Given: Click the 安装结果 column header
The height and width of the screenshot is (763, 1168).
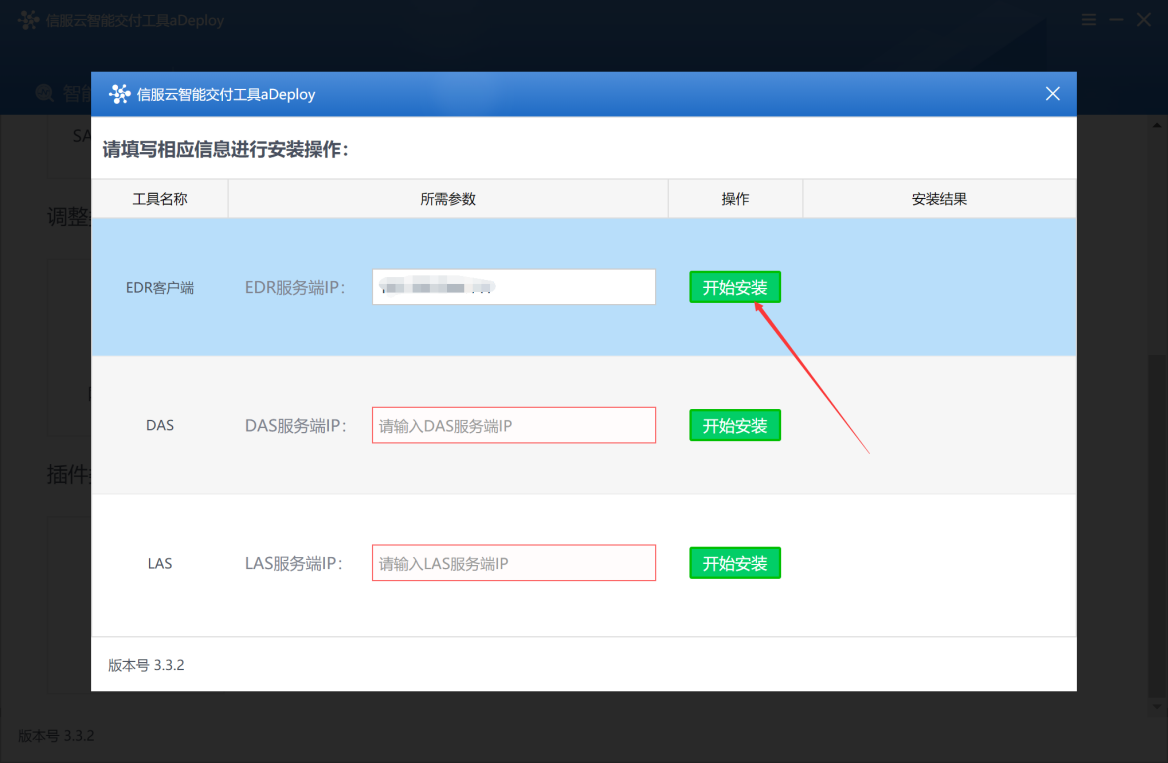Looking at the screenshot, I should pyautogui.click(x=939, y=199).
